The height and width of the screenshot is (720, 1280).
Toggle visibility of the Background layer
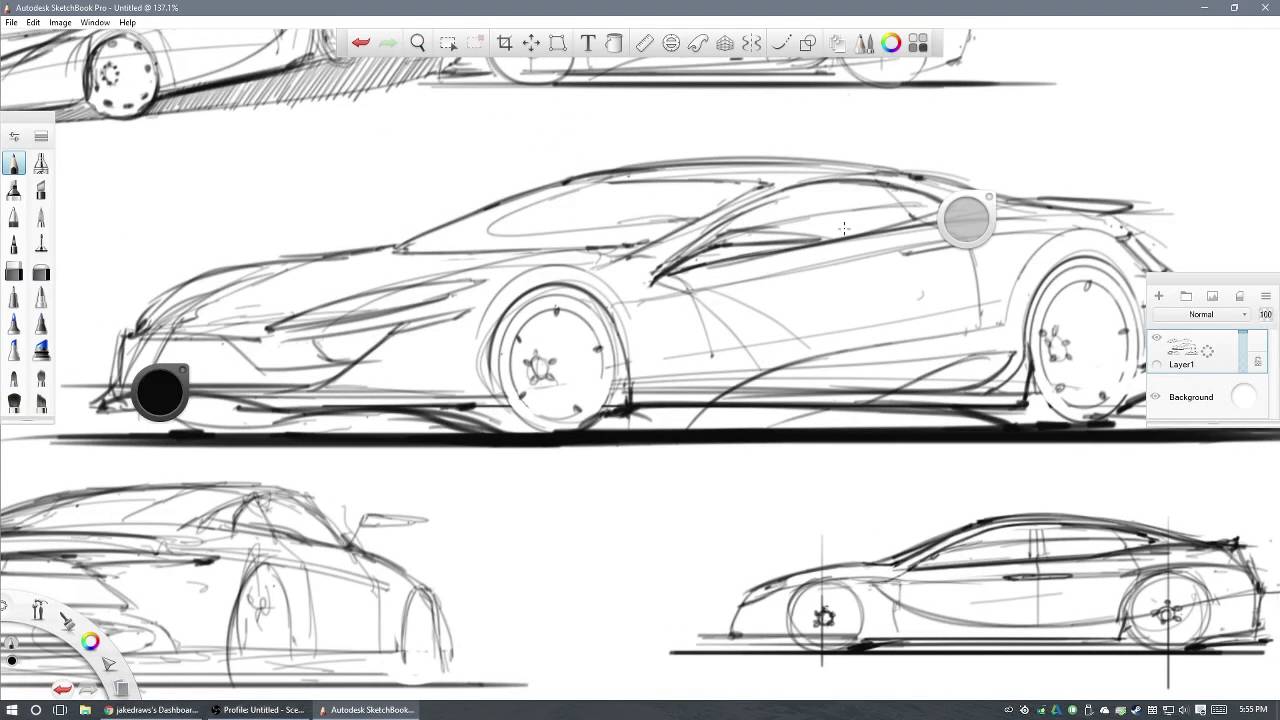(1155, 396)
